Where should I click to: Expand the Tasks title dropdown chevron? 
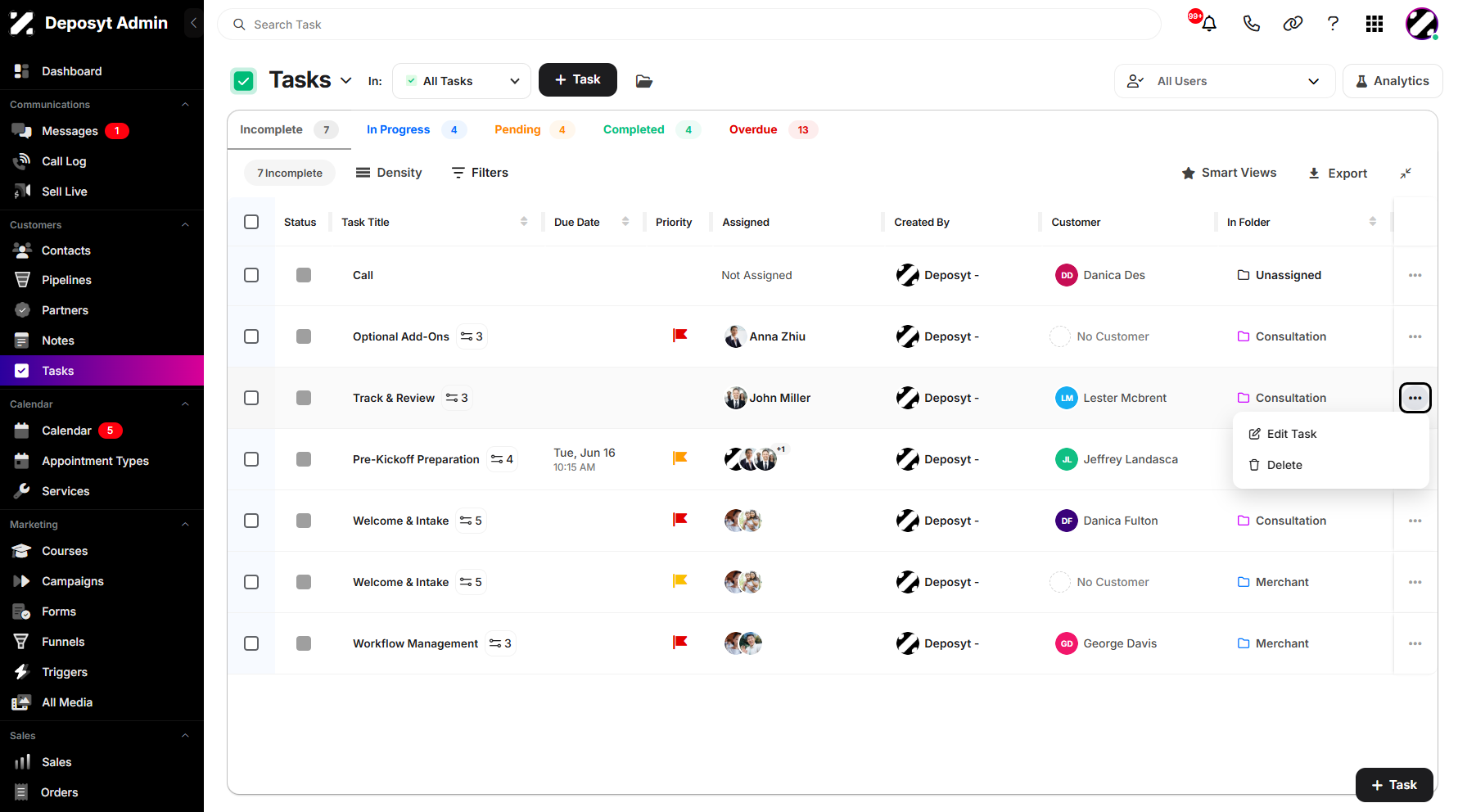345,80
